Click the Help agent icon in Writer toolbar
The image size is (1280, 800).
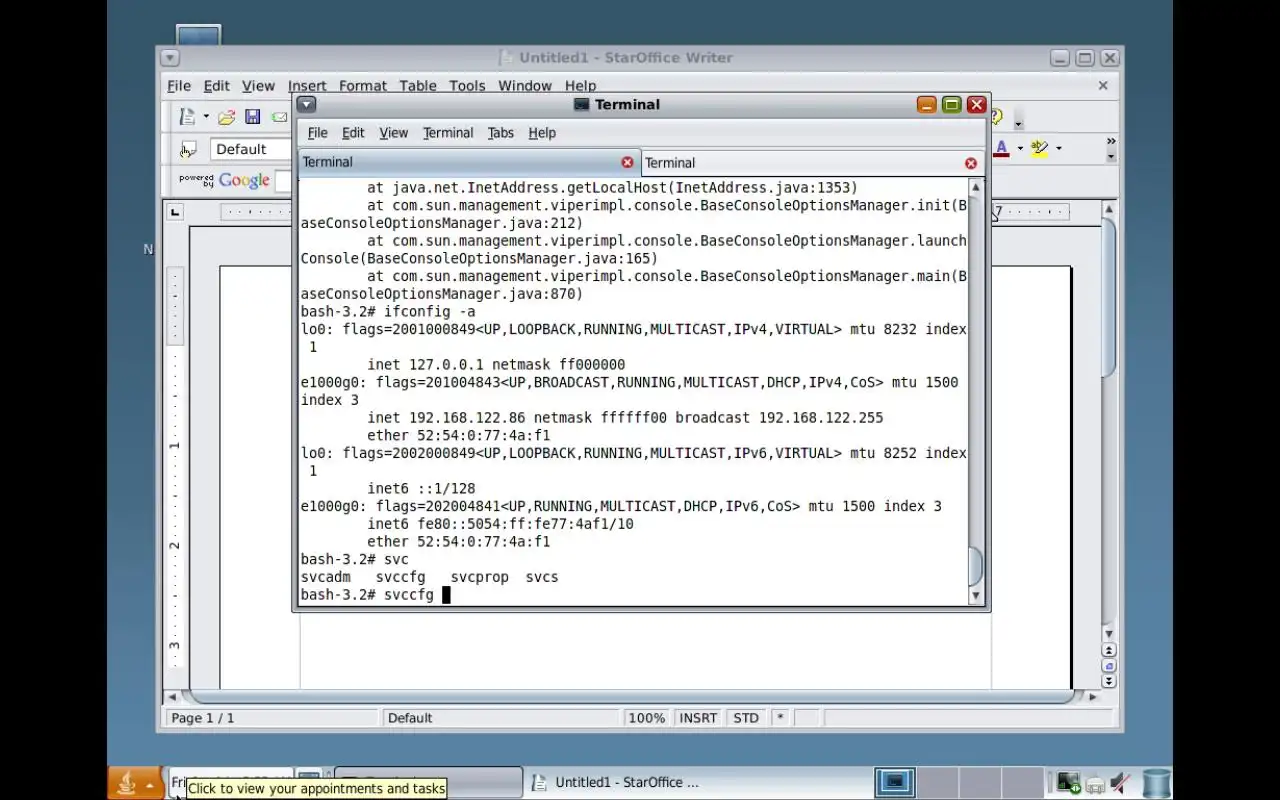click(x=996, y=117)
